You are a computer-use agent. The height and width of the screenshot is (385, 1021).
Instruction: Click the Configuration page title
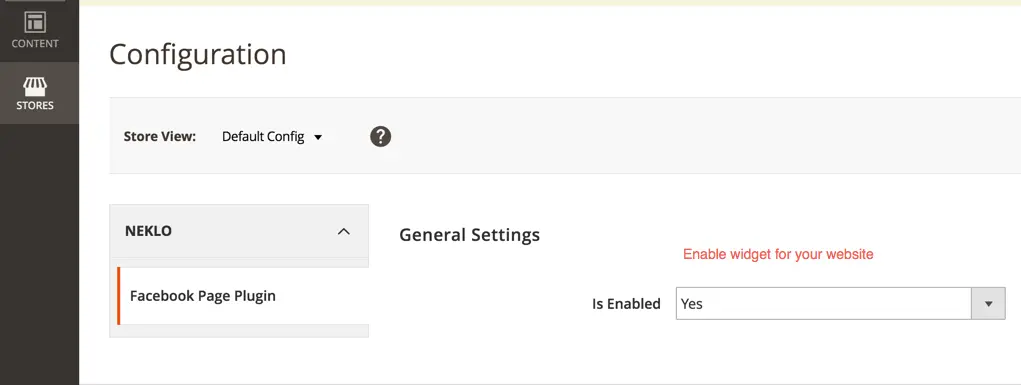click(x=198, y=54)
